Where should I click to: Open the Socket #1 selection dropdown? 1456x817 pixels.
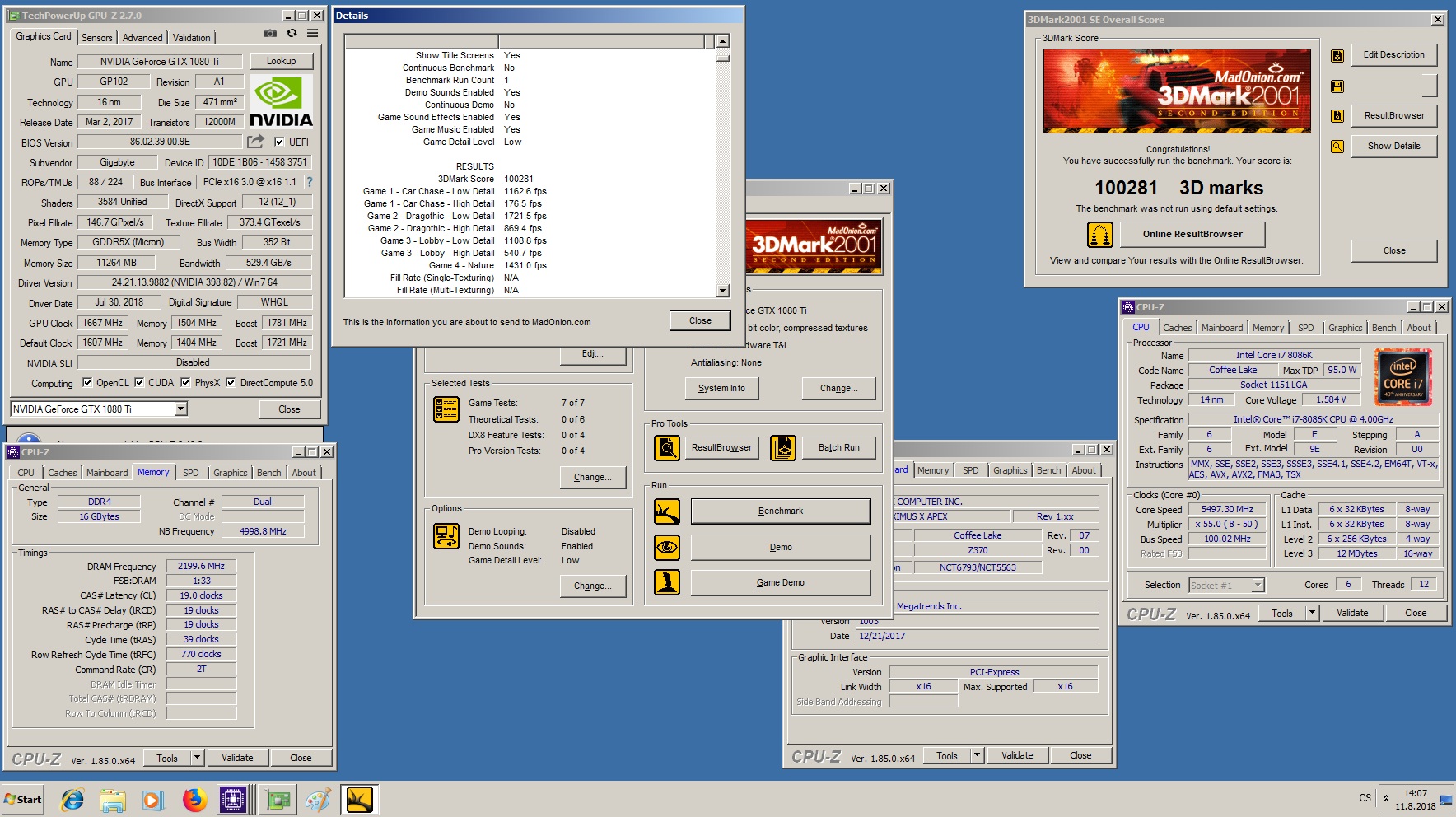pos(1258,585)
